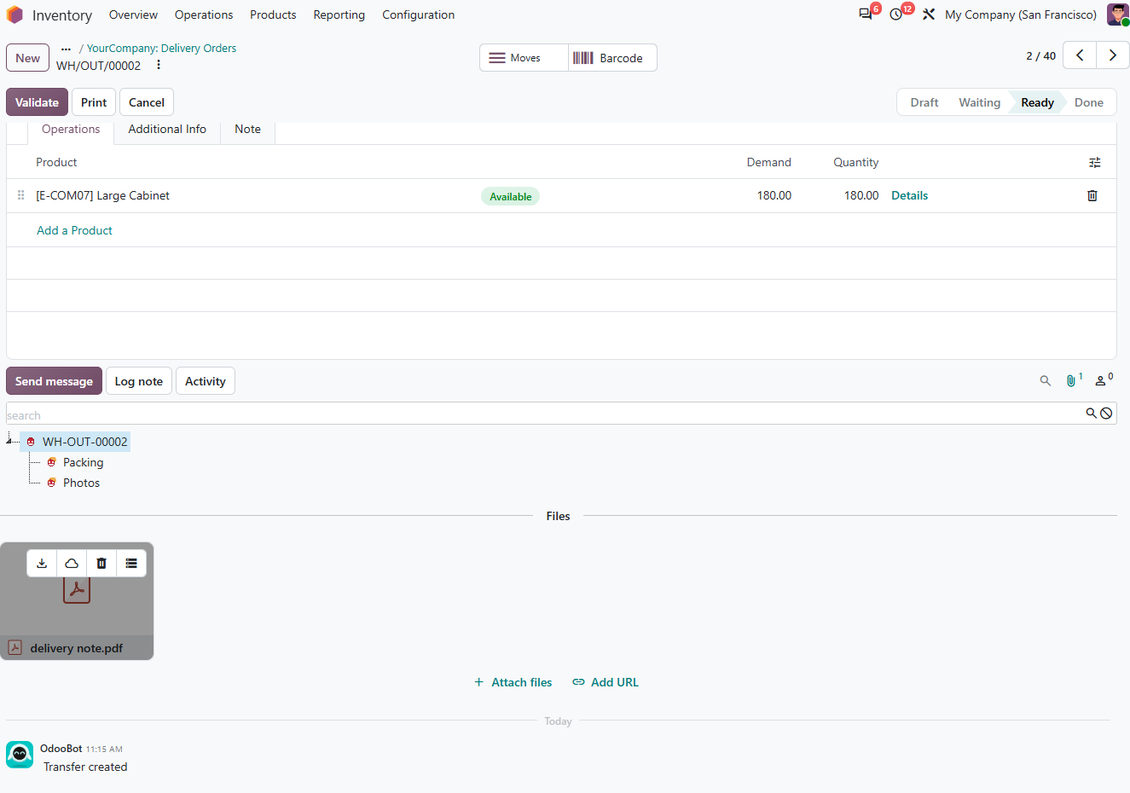The height and width of the screenshot is (793, 1130).
Task: Click Attach files link
Action: pyautogui.click(x=513, y=682)
